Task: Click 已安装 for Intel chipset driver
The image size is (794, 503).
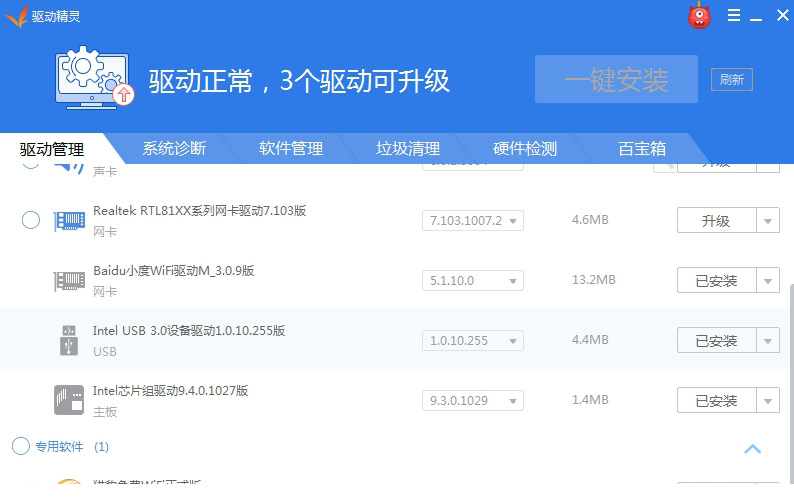Action: (x=717, y=401)
